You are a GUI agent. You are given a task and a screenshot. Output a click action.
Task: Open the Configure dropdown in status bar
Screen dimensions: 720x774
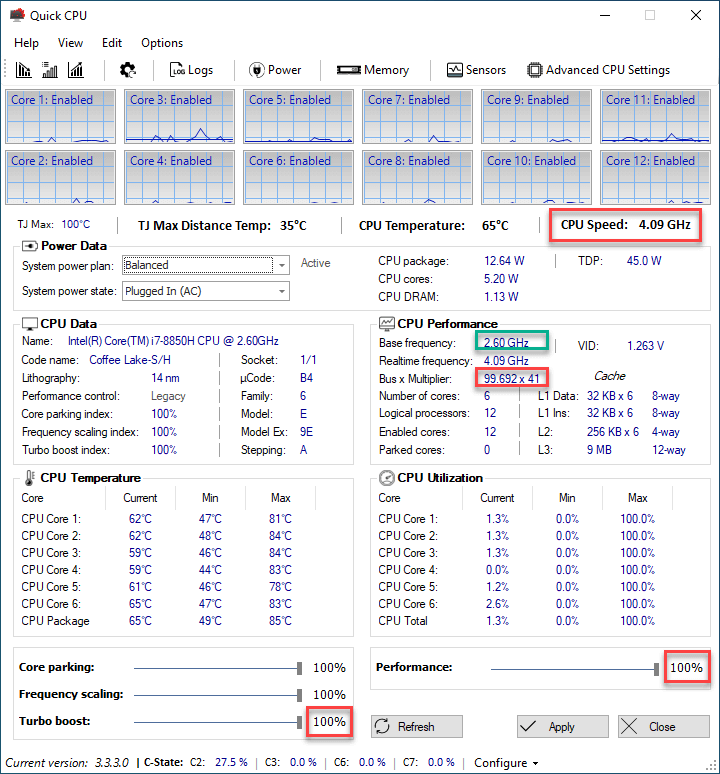pos(506,763)
